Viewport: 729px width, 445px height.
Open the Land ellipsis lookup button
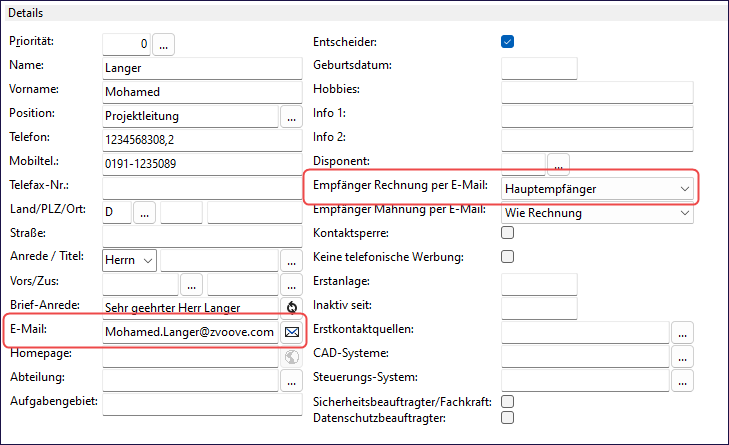click(x=145, y=213)
